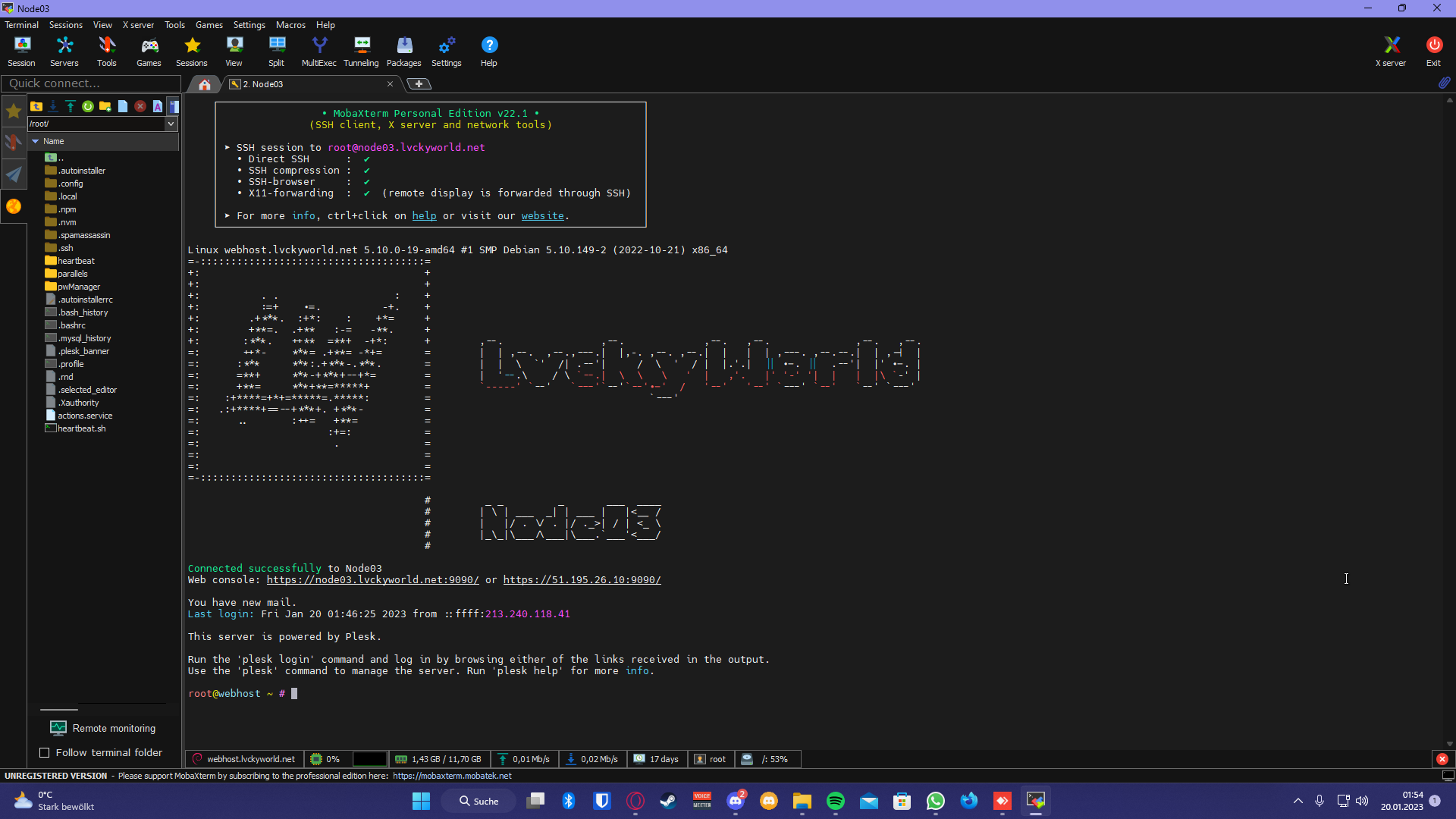
Task: Close the red status bar monitoring button
Action: (1442, 759)
